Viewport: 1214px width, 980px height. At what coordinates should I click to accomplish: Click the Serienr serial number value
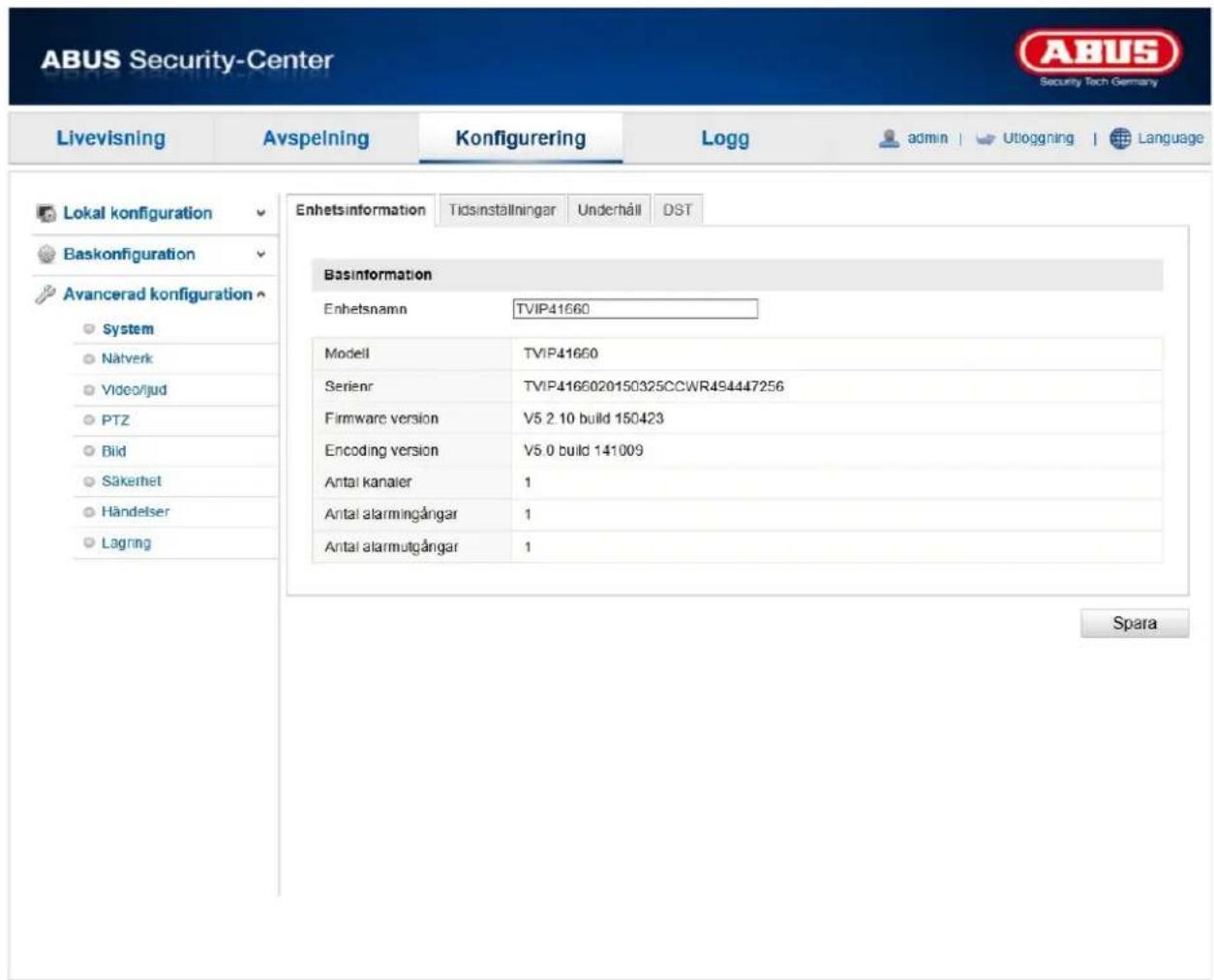pyautogui.click(x=653, y=386)
